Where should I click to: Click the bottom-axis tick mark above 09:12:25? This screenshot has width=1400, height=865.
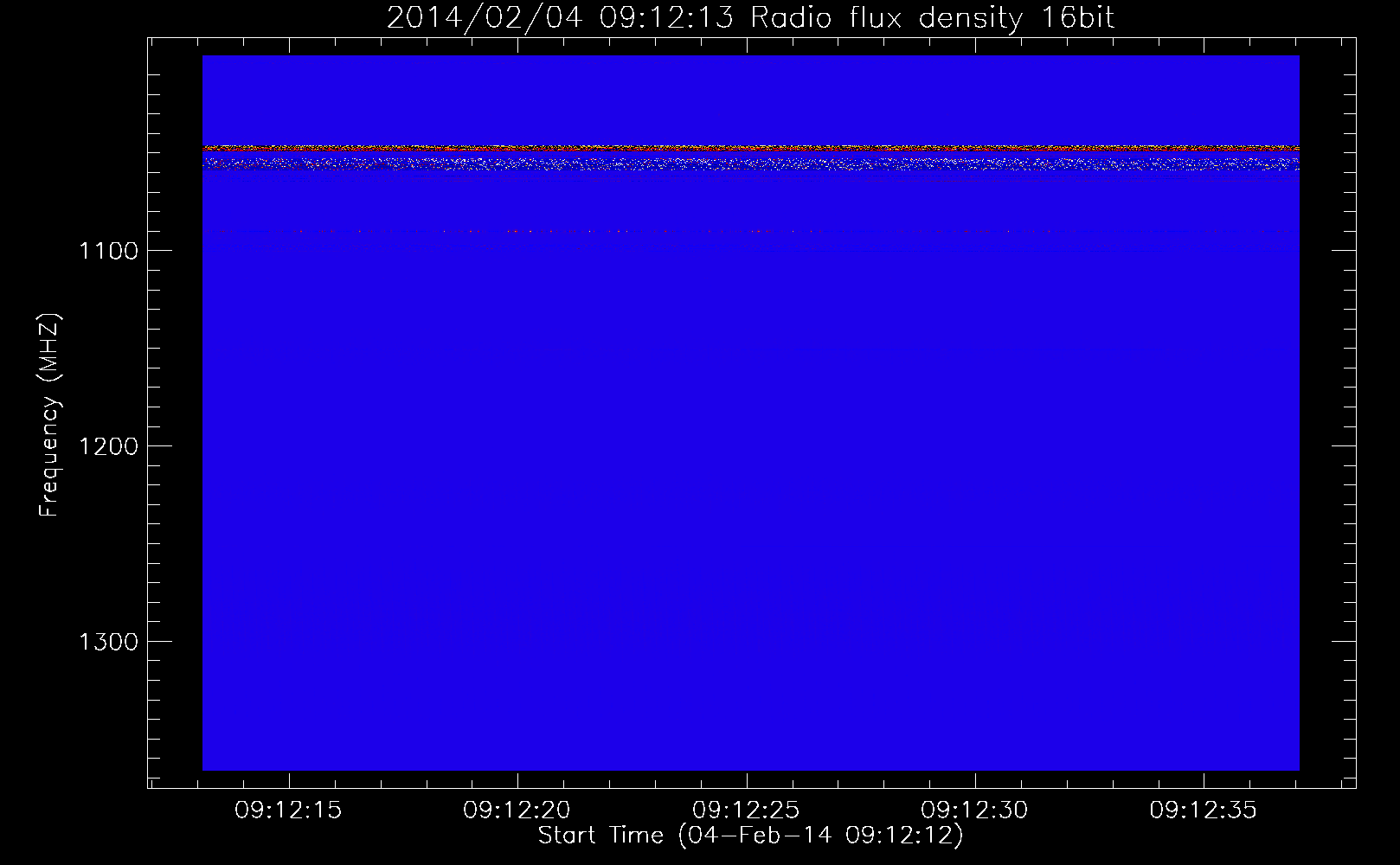[x=746, y=780]
